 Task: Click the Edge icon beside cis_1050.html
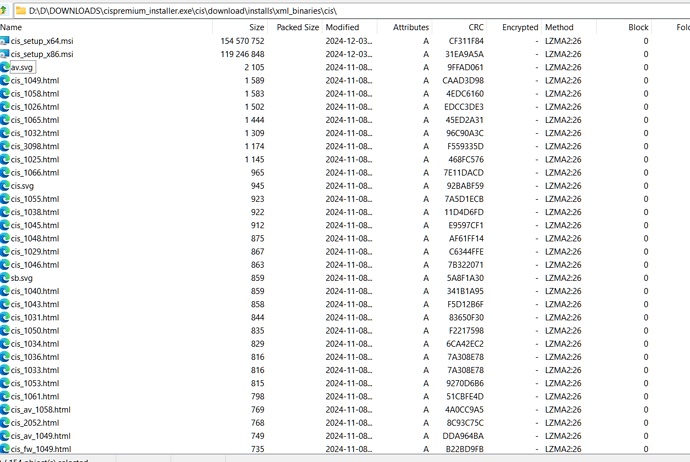pyautogui.click(x=5, y=331)
